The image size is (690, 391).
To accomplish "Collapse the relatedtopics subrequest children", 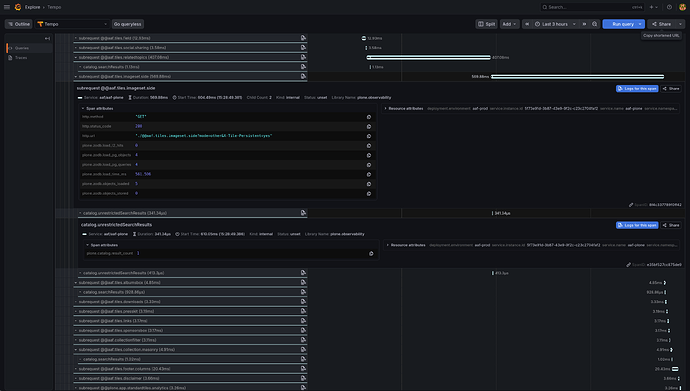I will (76, 57).
